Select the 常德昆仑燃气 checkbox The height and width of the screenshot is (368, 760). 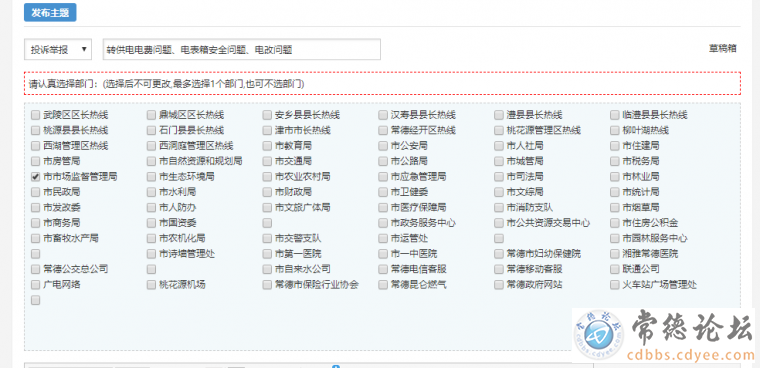tap(383, 284)
